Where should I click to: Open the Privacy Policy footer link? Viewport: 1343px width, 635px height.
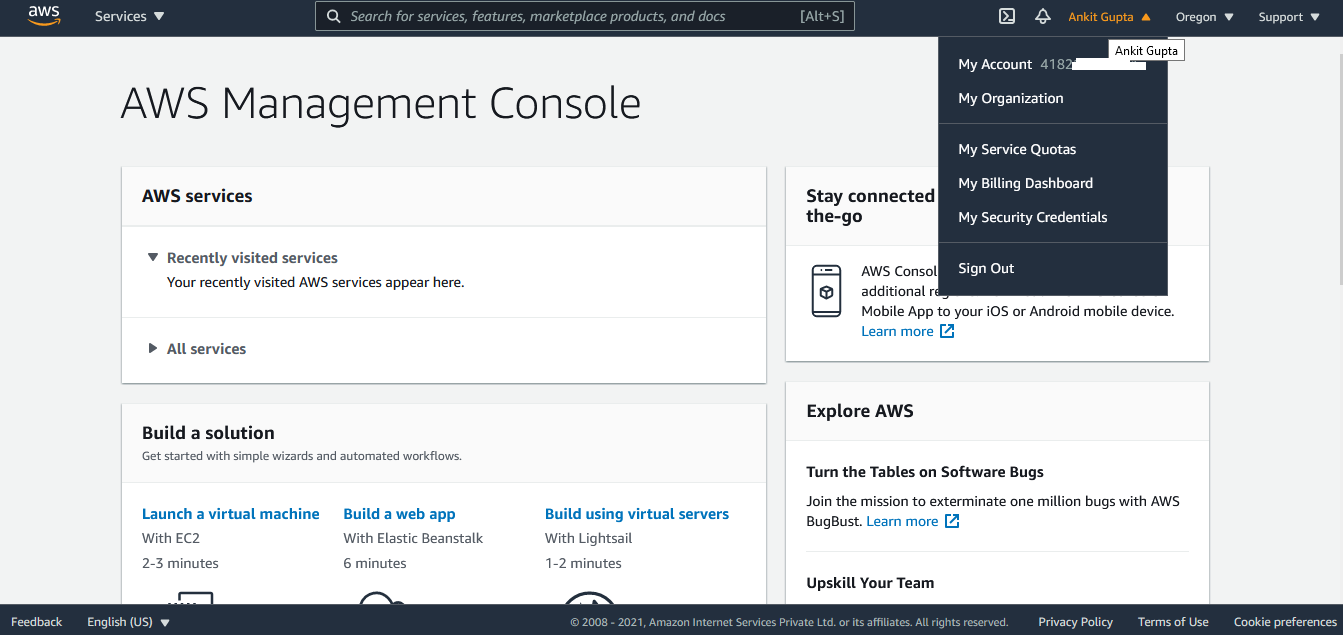click(x=1075, y=622)
